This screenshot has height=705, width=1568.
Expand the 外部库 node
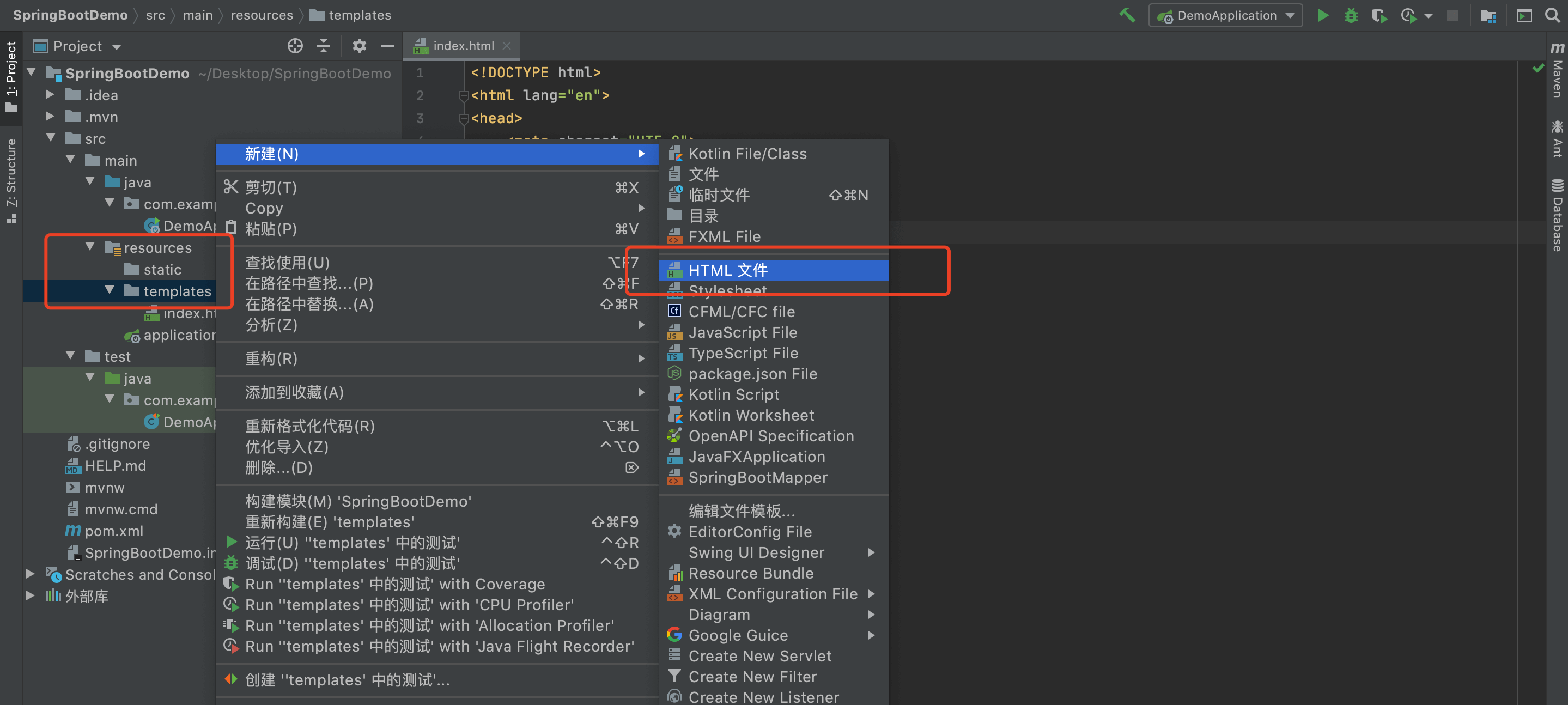tap(30, 596)
